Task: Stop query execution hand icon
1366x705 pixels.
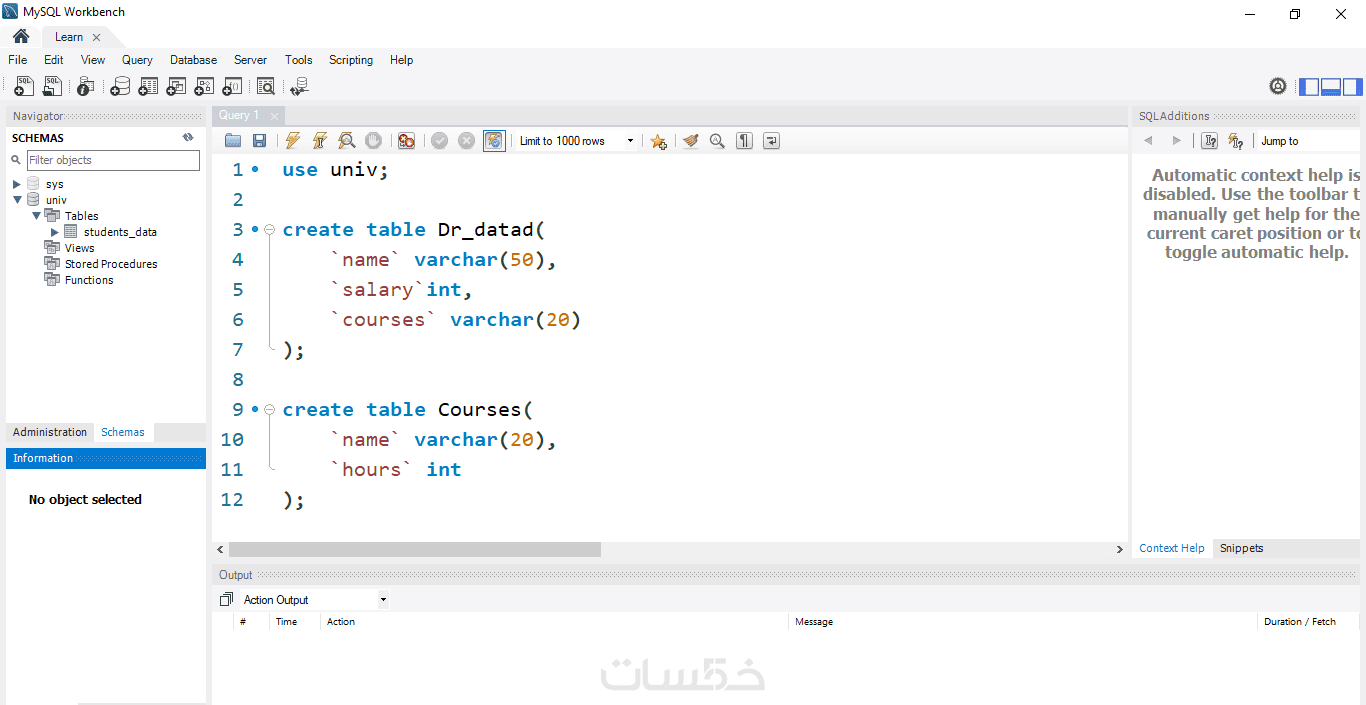Action: [x=373, y=141]
